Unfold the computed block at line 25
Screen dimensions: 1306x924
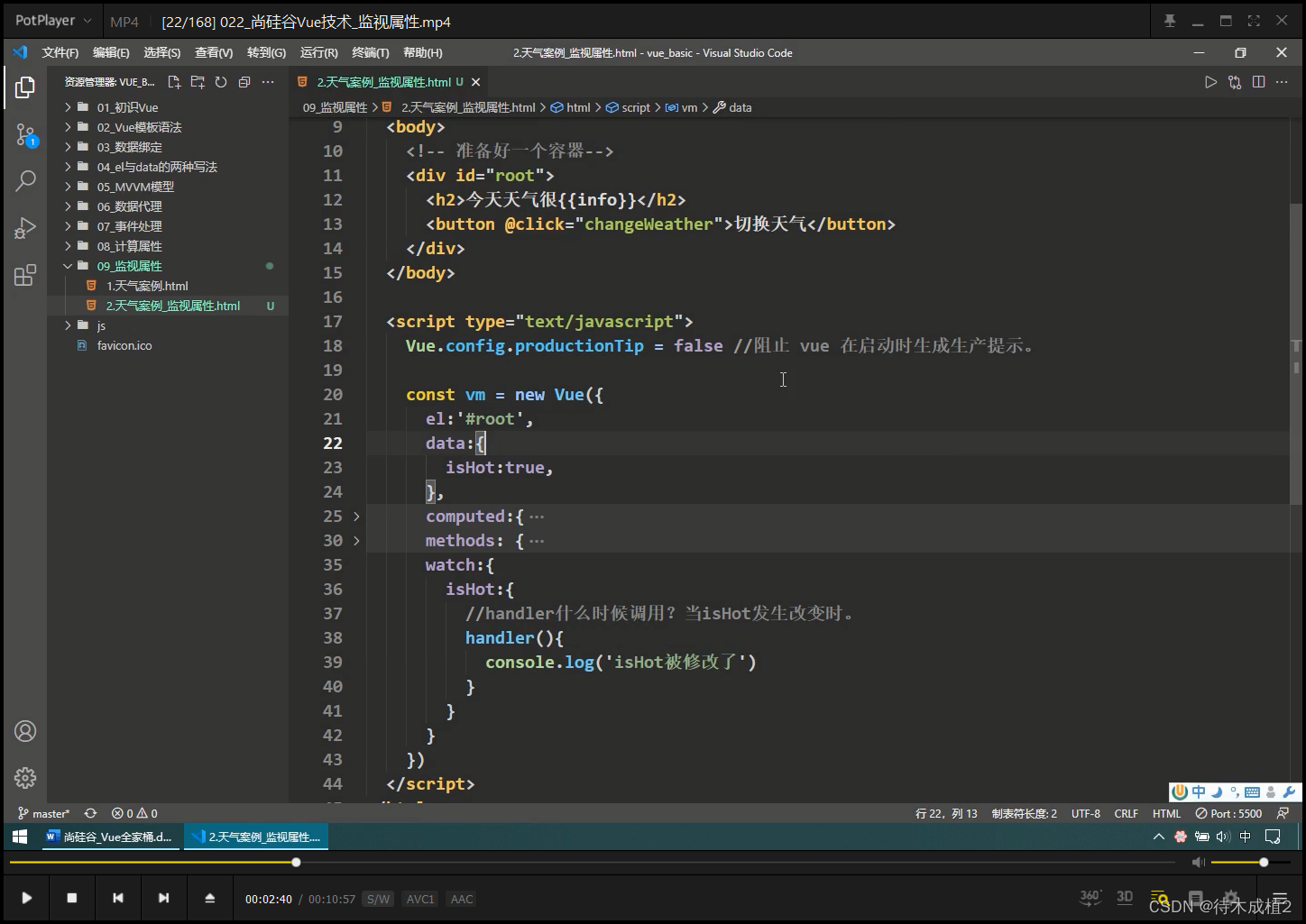[356, 517]
